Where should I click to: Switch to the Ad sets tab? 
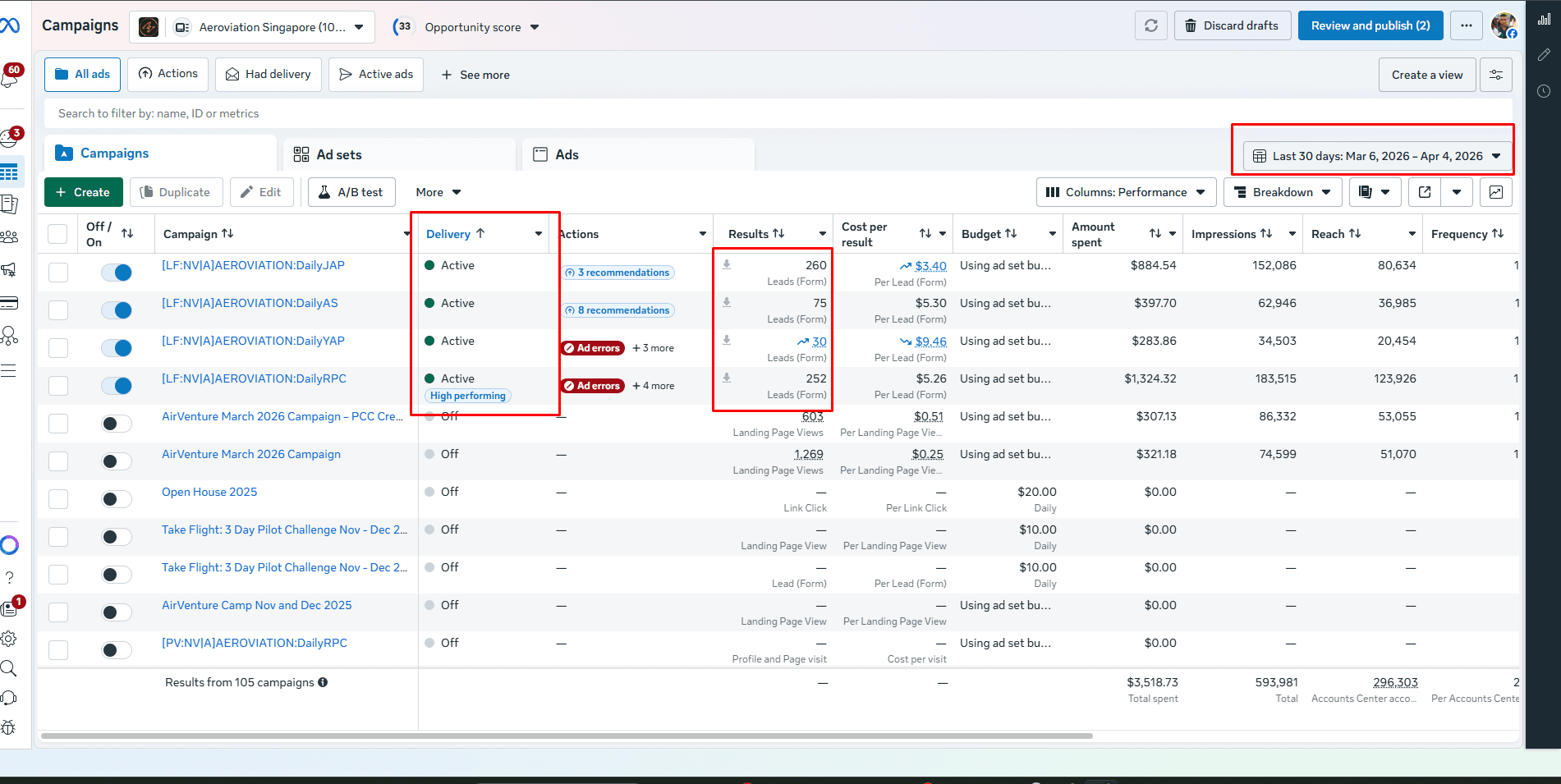(399, 154)
